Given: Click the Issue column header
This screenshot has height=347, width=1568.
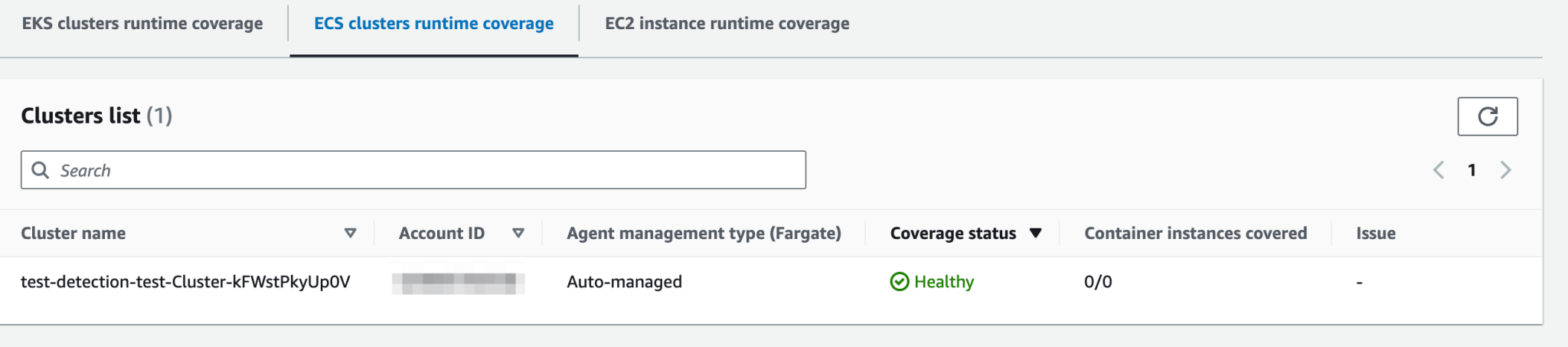Looking at the screenshot, I should click(1375, 233).
